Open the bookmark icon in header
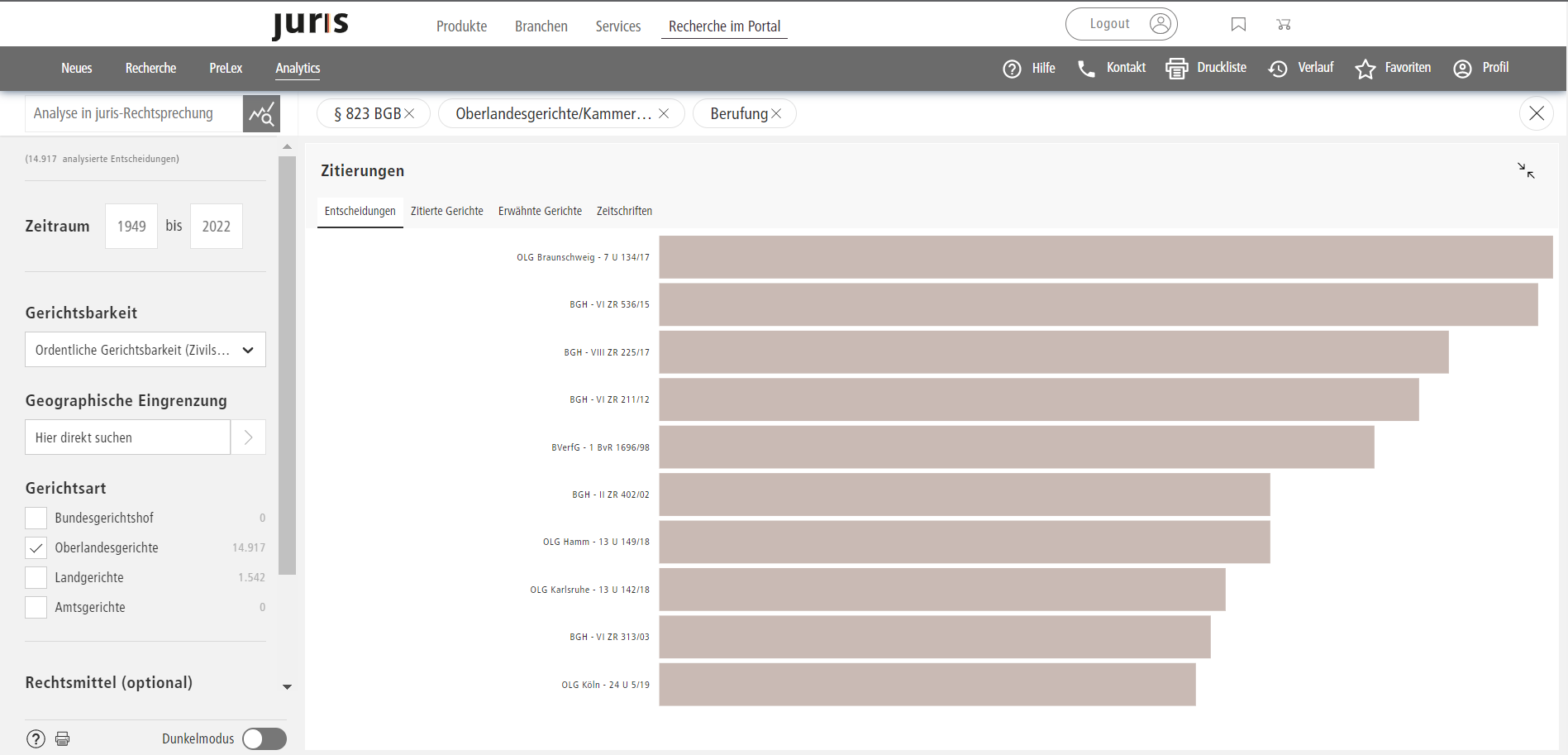Viewport: 1568px width, 755px height. (1237, 24)
